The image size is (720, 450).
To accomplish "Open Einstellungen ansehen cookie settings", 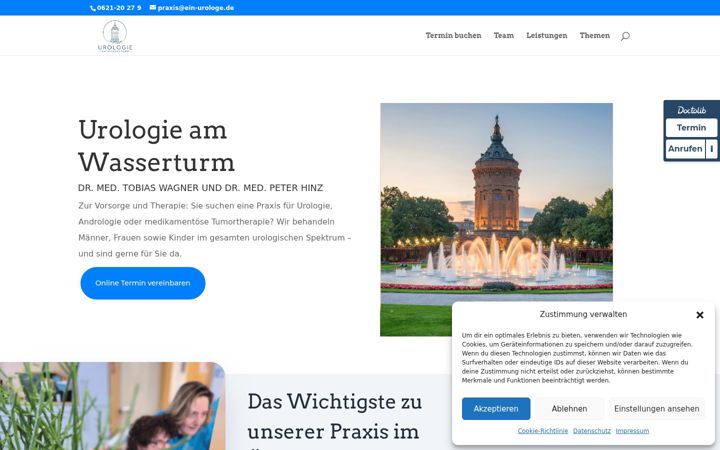I will [x=657, y=409].
